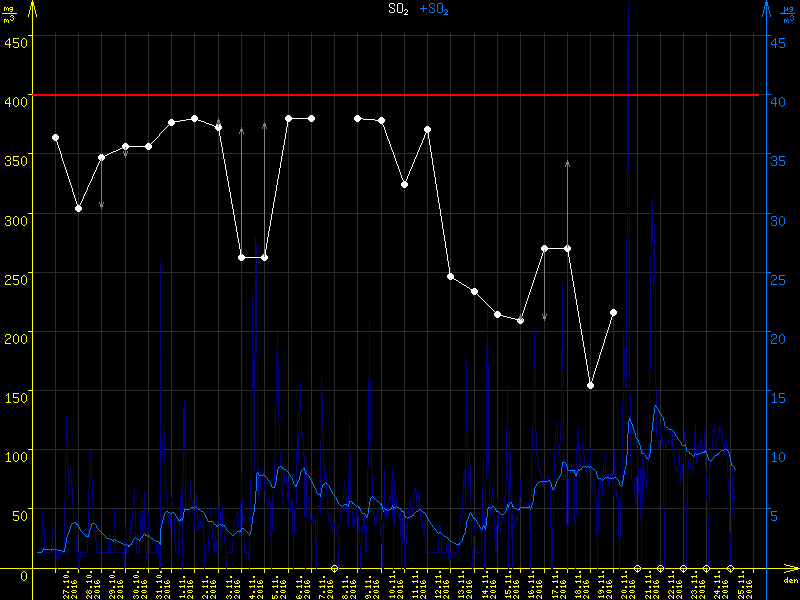Click the white SO2 legend label
800x600 pixels.
point(397,9)
